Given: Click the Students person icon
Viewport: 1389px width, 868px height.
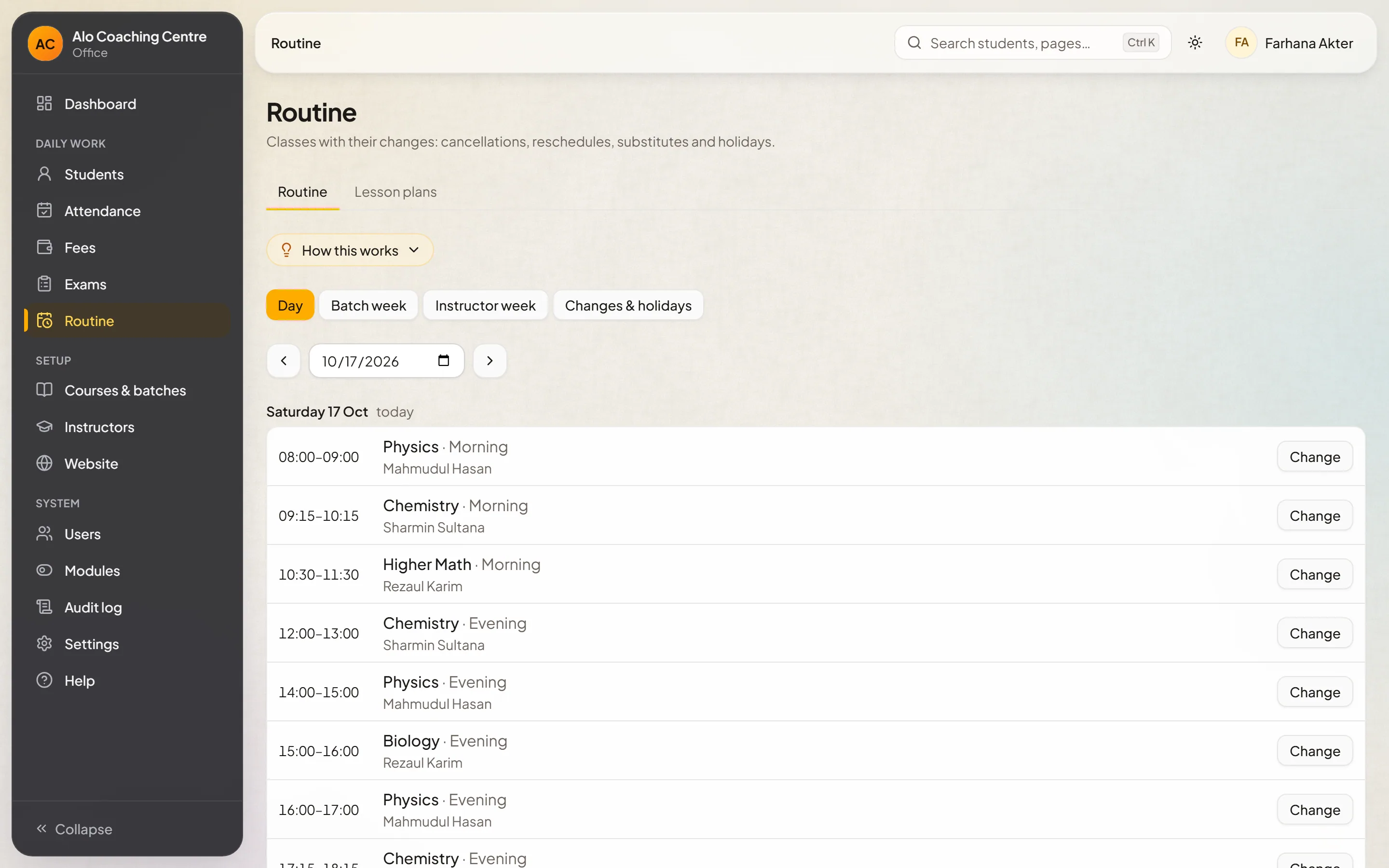Looking at the screenshot, I should click(x=44, y=174).
